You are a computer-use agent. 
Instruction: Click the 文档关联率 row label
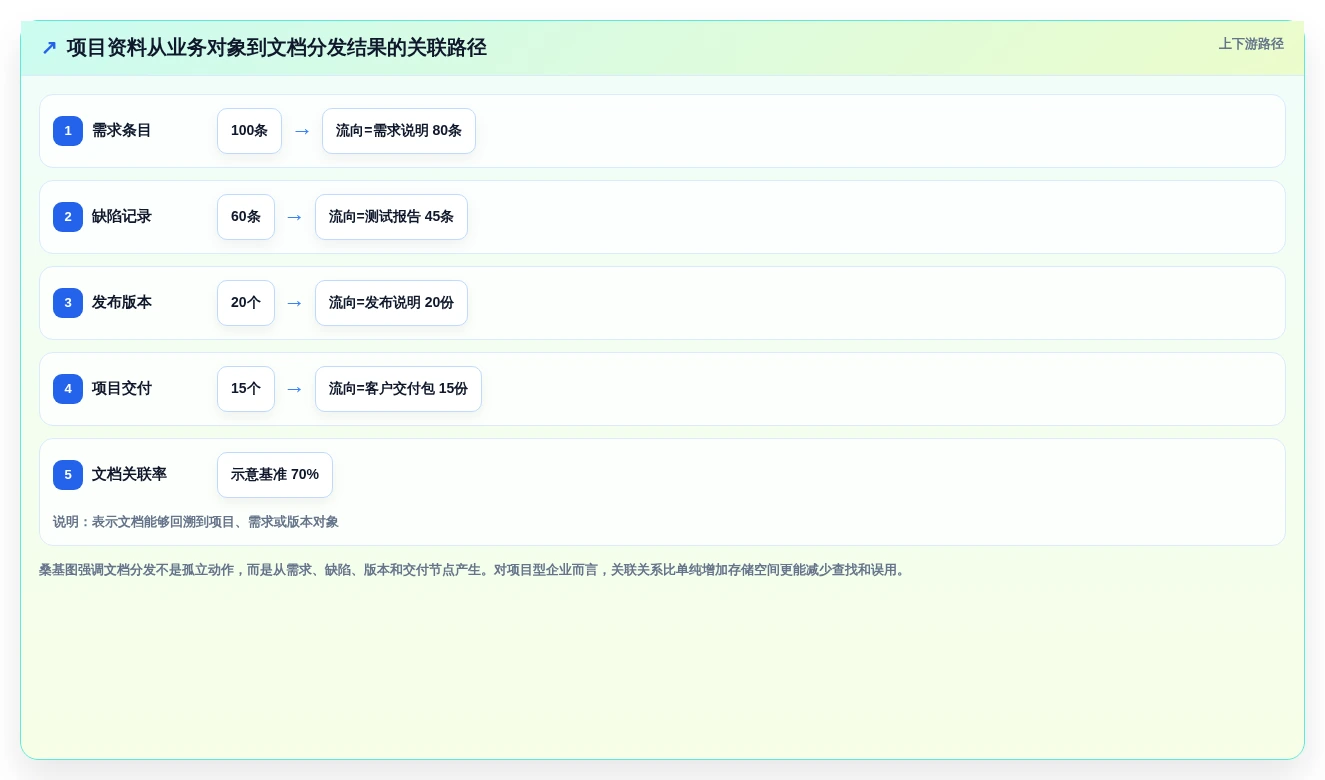130,475
